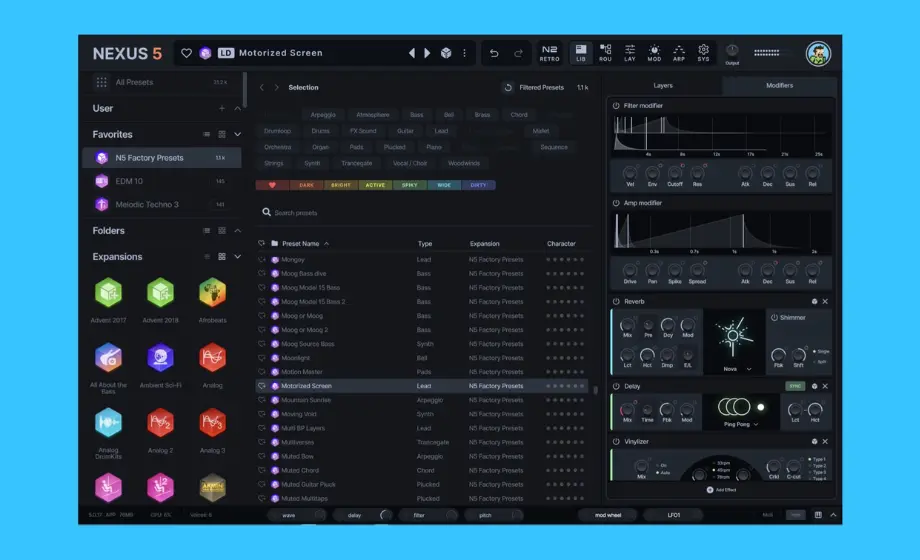The width and height of the screenshot is (920, 560).
Task: Collapse the Folders section
Action: tap(238, 231)
